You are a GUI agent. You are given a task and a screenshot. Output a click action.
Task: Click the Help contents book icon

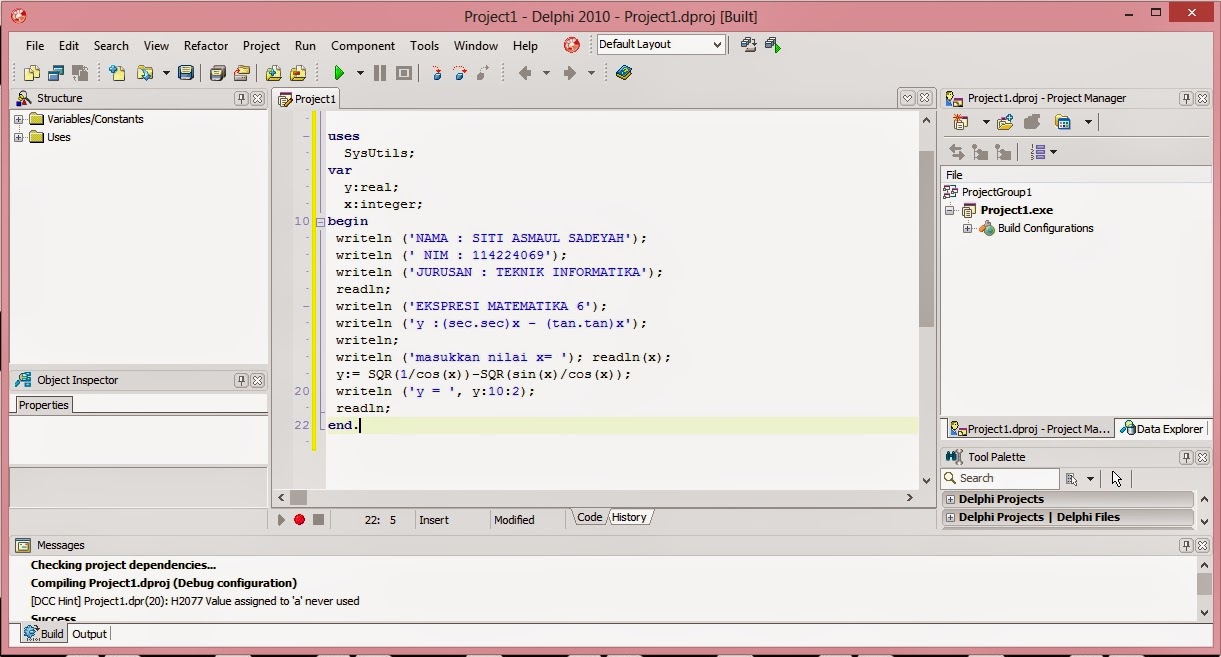[624, 73]
